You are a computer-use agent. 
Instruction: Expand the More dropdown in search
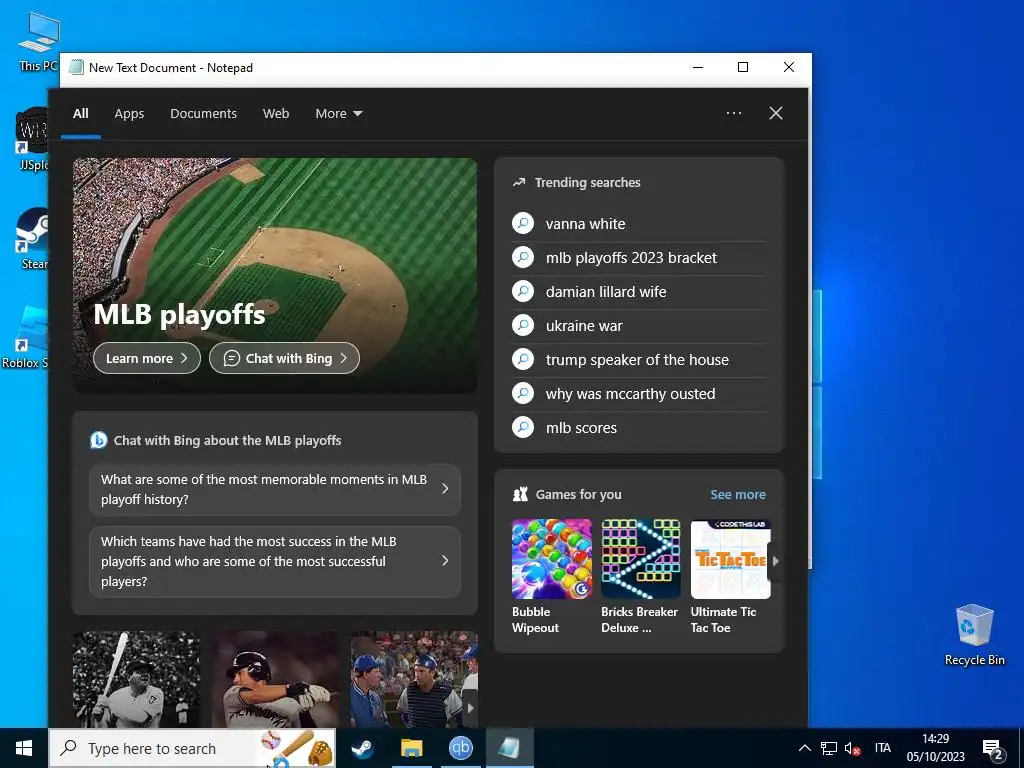coord(338,114)
